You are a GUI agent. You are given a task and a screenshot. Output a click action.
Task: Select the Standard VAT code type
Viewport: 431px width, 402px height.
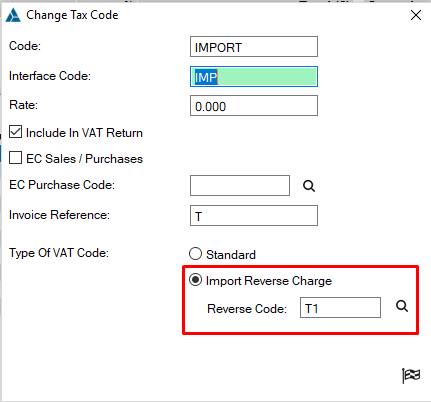[195, 254]
